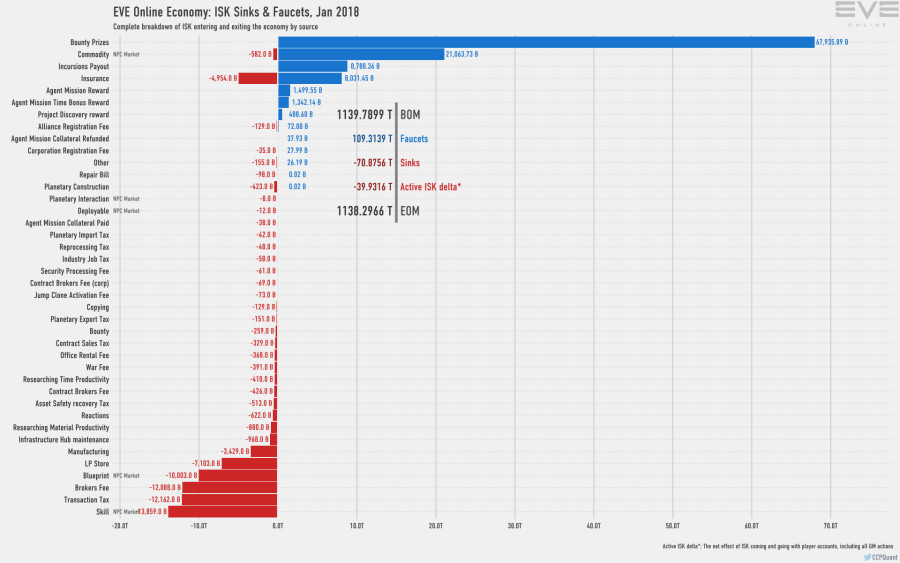
Task: Select 'Contract Brokers Fee (corp)' label
Action: click(x=69, y=284)
